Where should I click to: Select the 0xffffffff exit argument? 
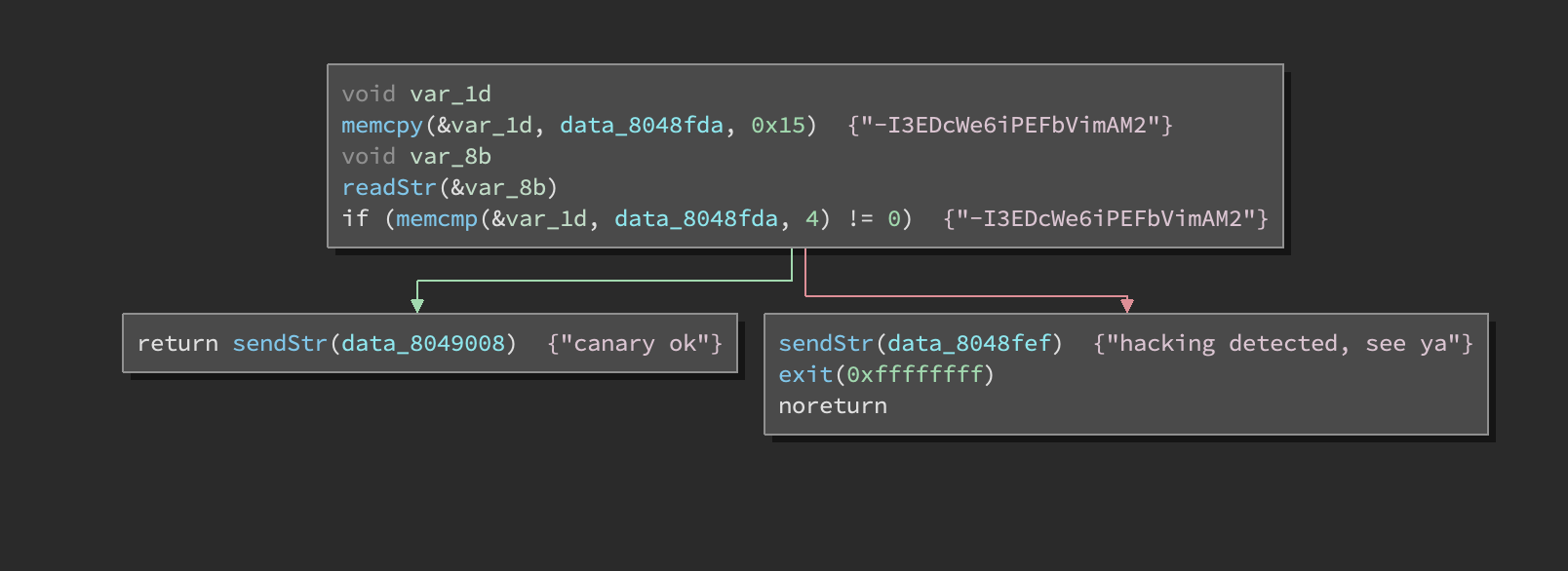pos(914,374)
